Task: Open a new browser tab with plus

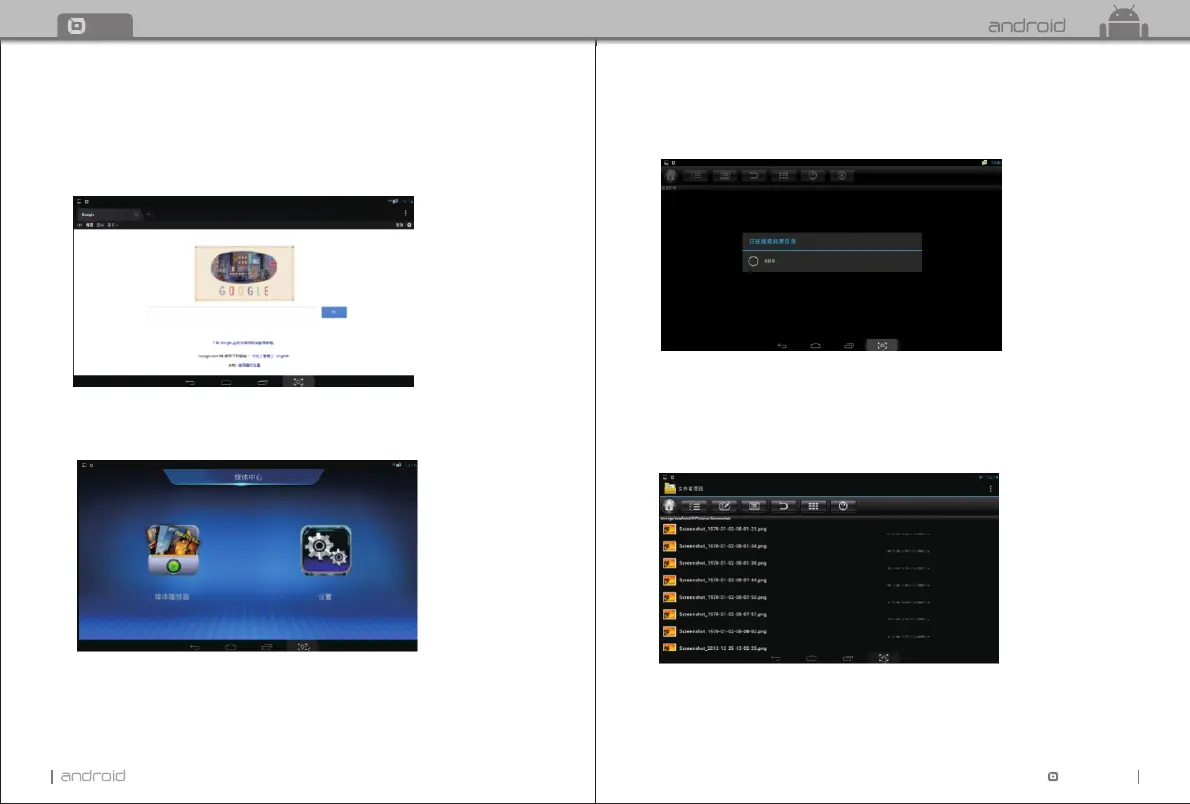Action: [x=150, y=214]
